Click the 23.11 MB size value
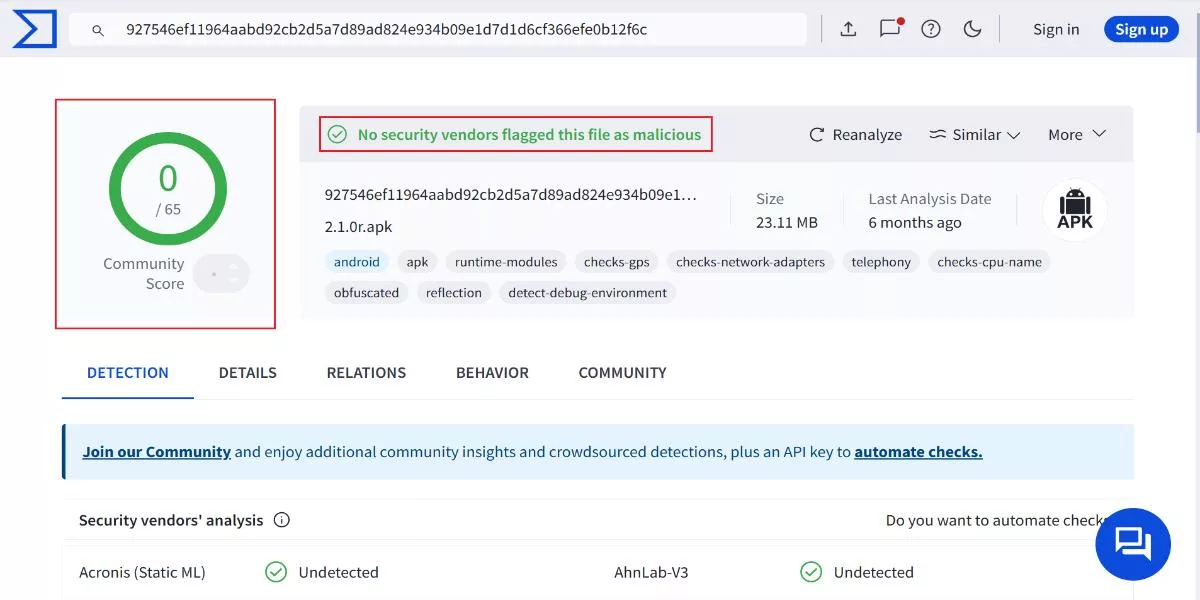 [787, 222]
